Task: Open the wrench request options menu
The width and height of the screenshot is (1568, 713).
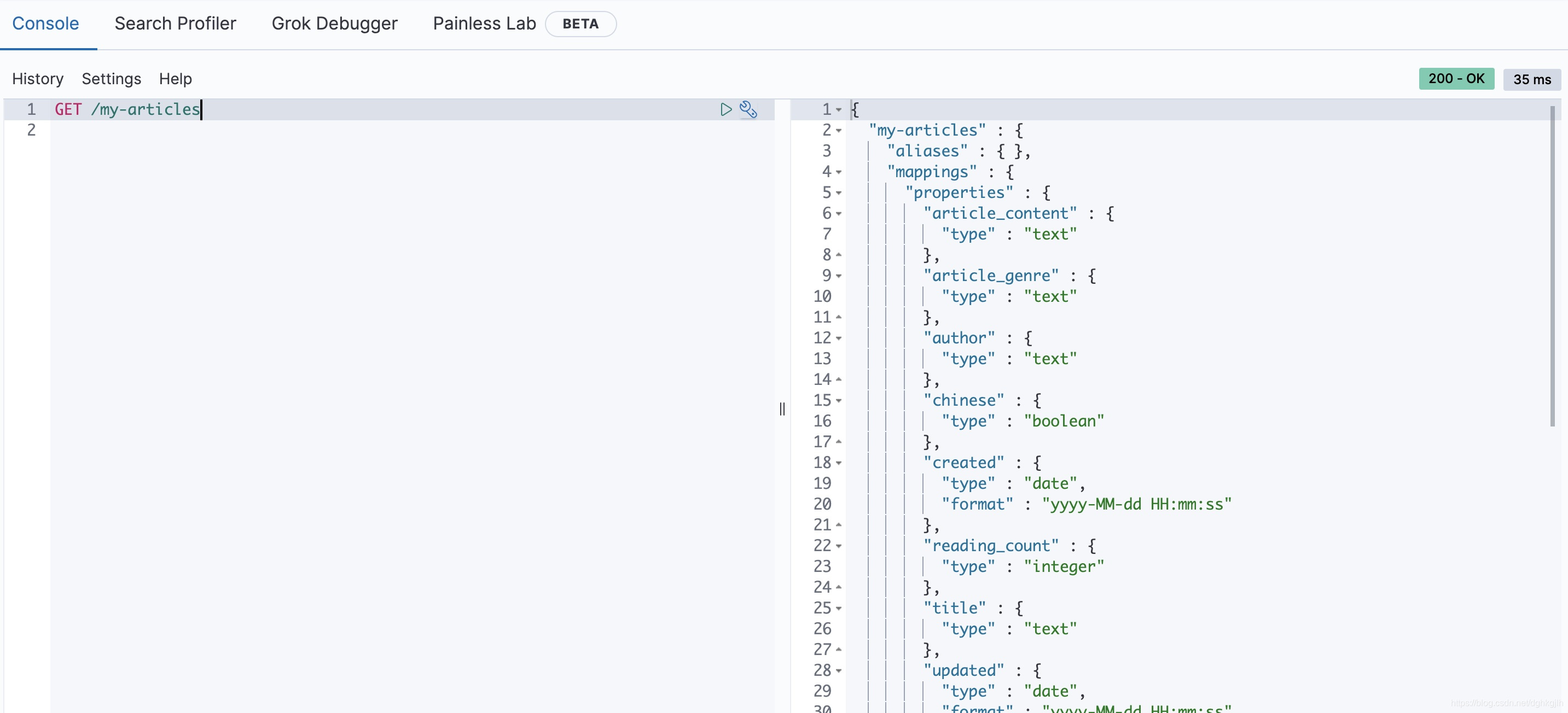Action: pyautogui.click(x=748, y=109)
